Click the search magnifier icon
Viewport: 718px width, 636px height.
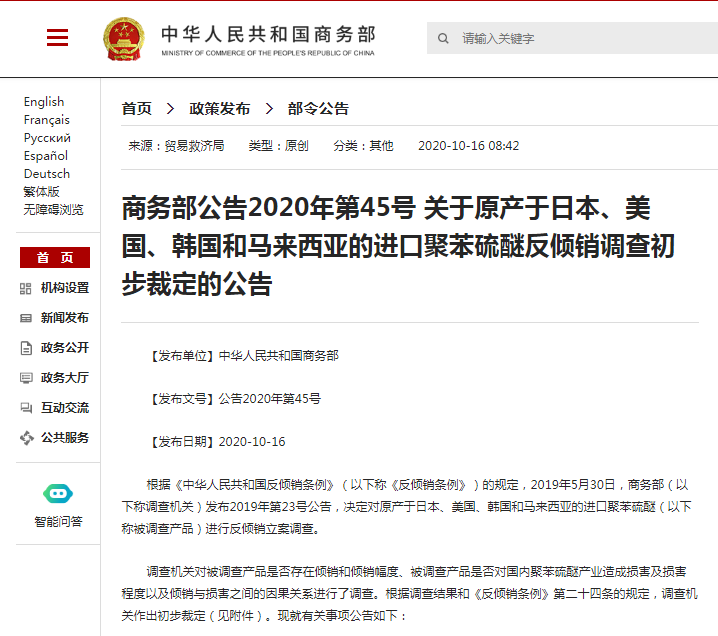(443, 38)
